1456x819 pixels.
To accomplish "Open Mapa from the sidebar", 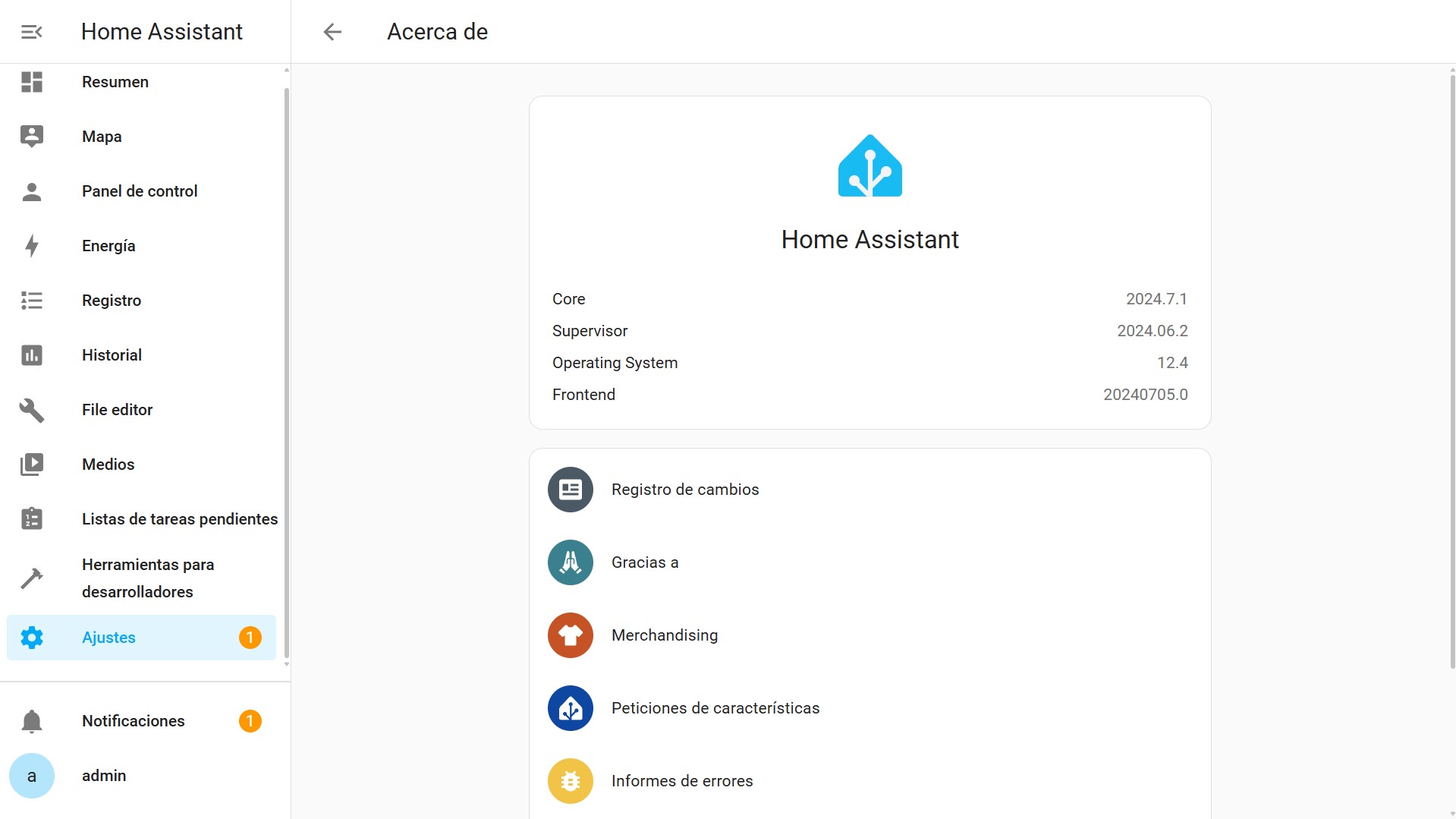I will [102, 137].
